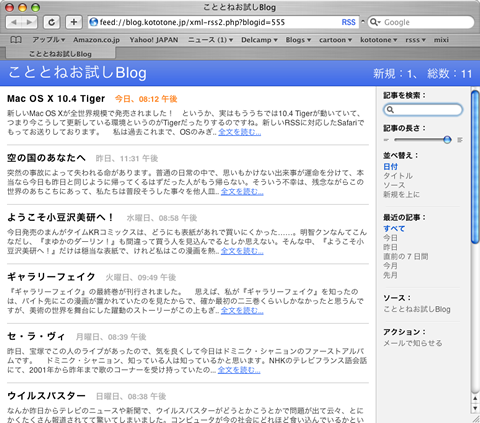Add a bookmark with the plus button
480x423 pixels.
pos(74,22)
